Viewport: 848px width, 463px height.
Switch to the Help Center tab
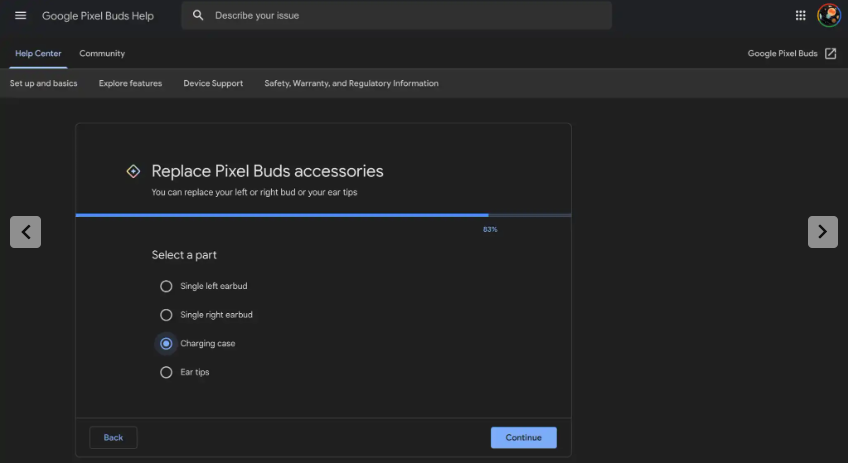(38, 54)
